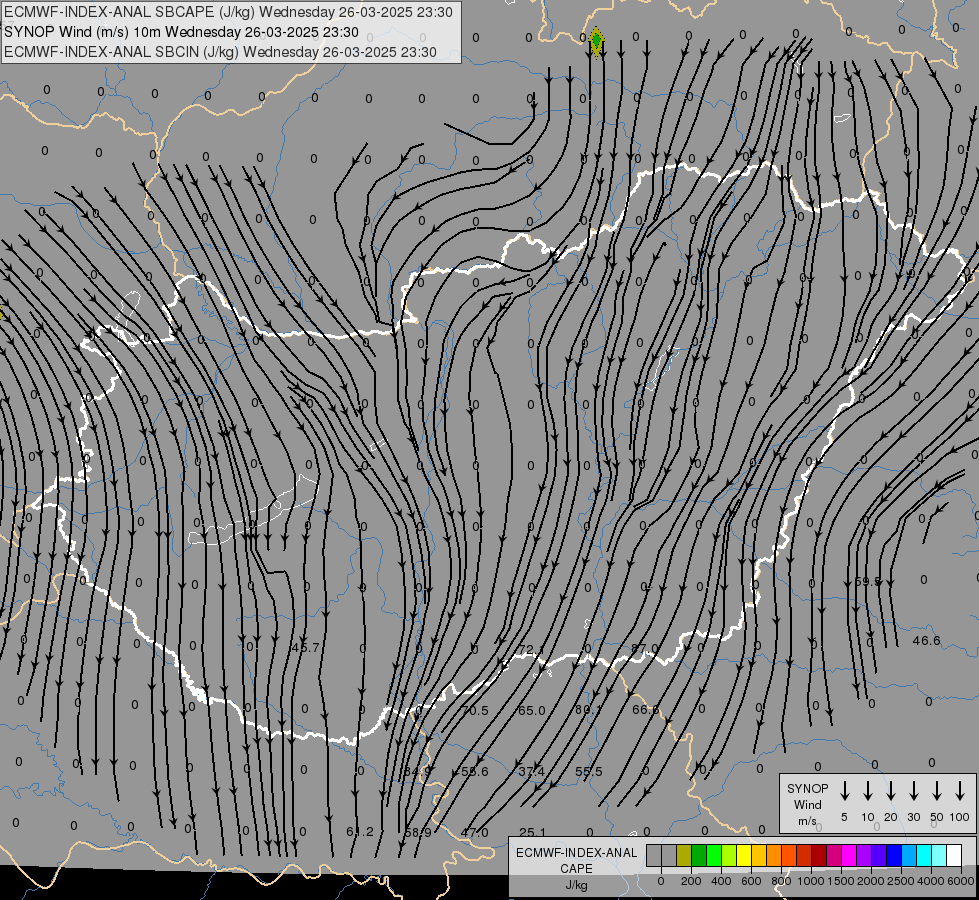Click the 70.5 value on the map
979x900 pixels.
coord(475,710)
